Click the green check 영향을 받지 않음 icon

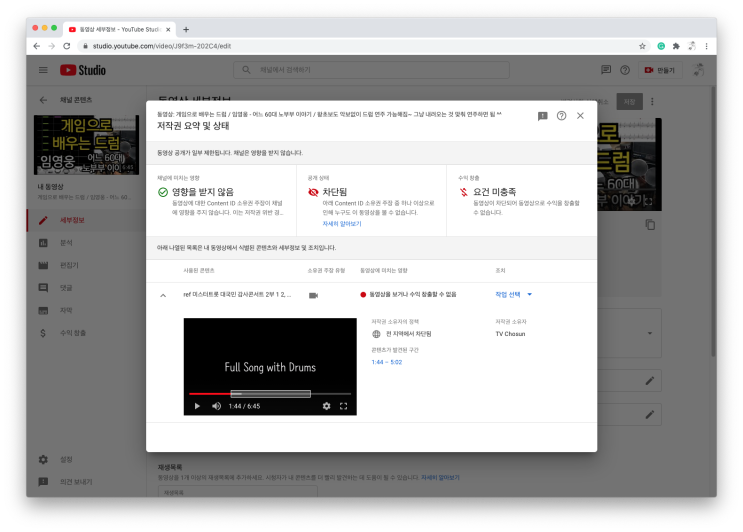(163, 192)
